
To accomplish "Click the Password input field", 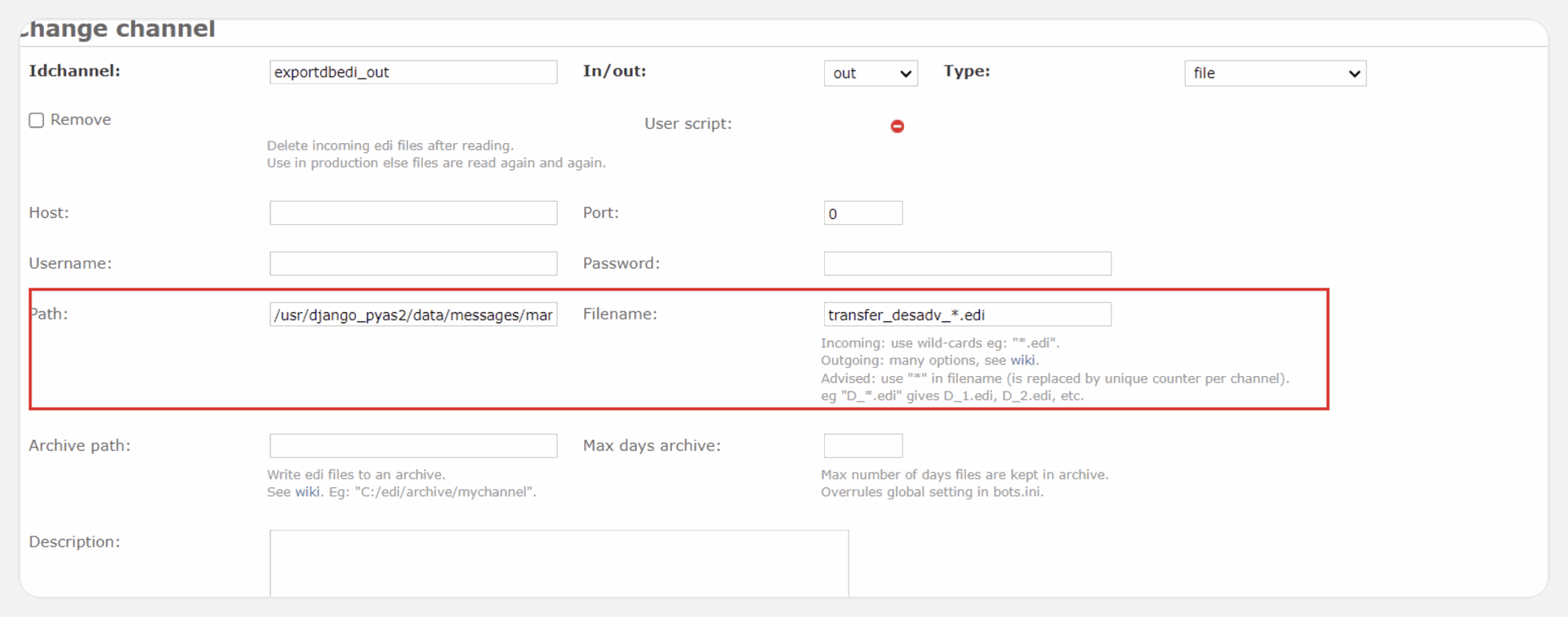I will (x=967, y=264).
